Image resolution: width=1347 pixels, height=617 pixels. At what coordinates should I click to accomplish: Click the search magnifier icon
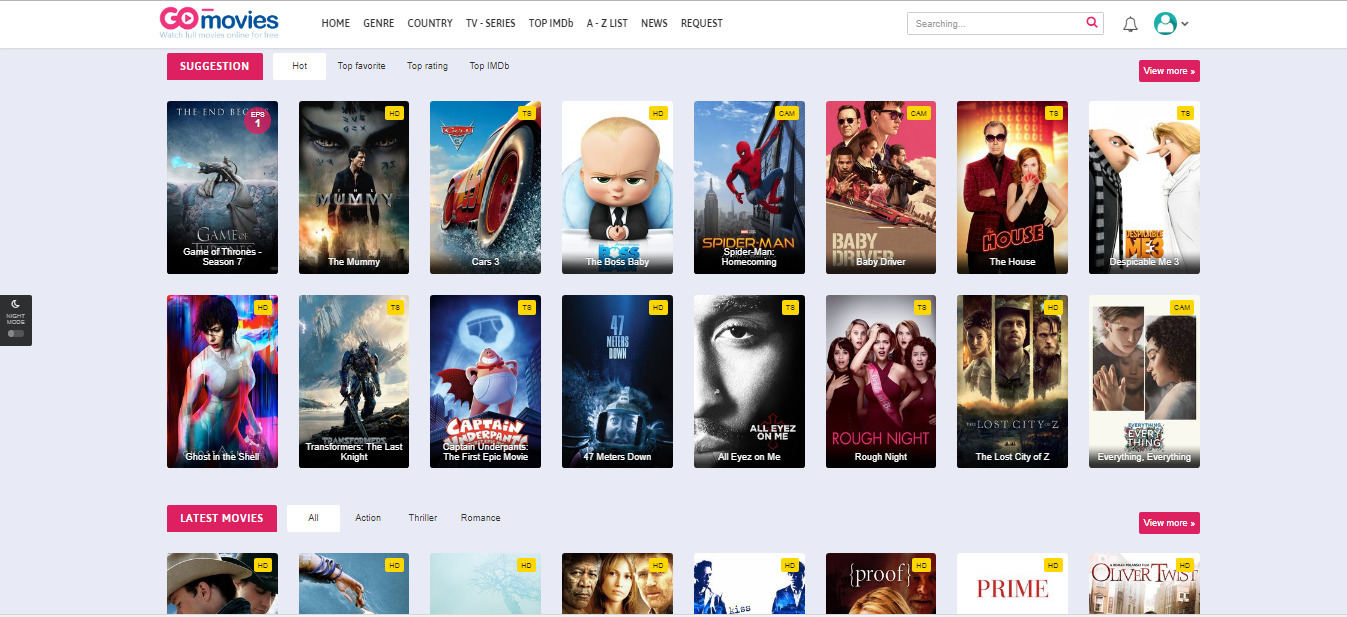pos(1091,22)
